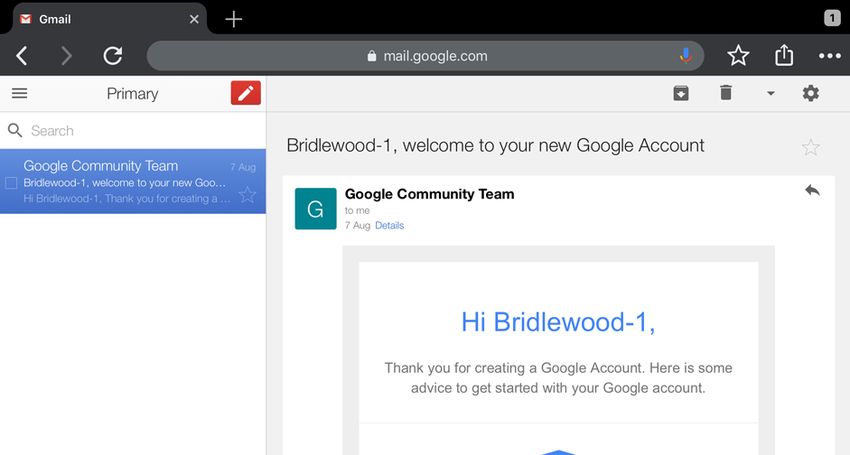Click the Search mail field
This screenshot has height=455, width=850.
(133, 131)
